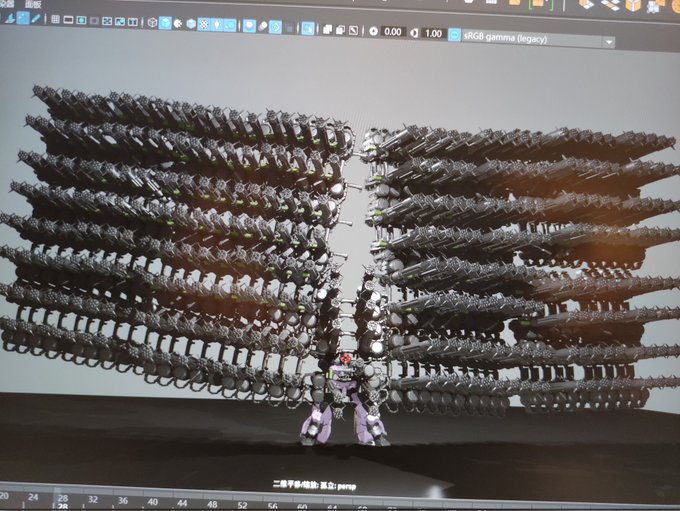The height and width of the screenshot is (511, 680).
Task: Toggle Multisample Anti-aliasing icon
Action: tap(275, 27)
